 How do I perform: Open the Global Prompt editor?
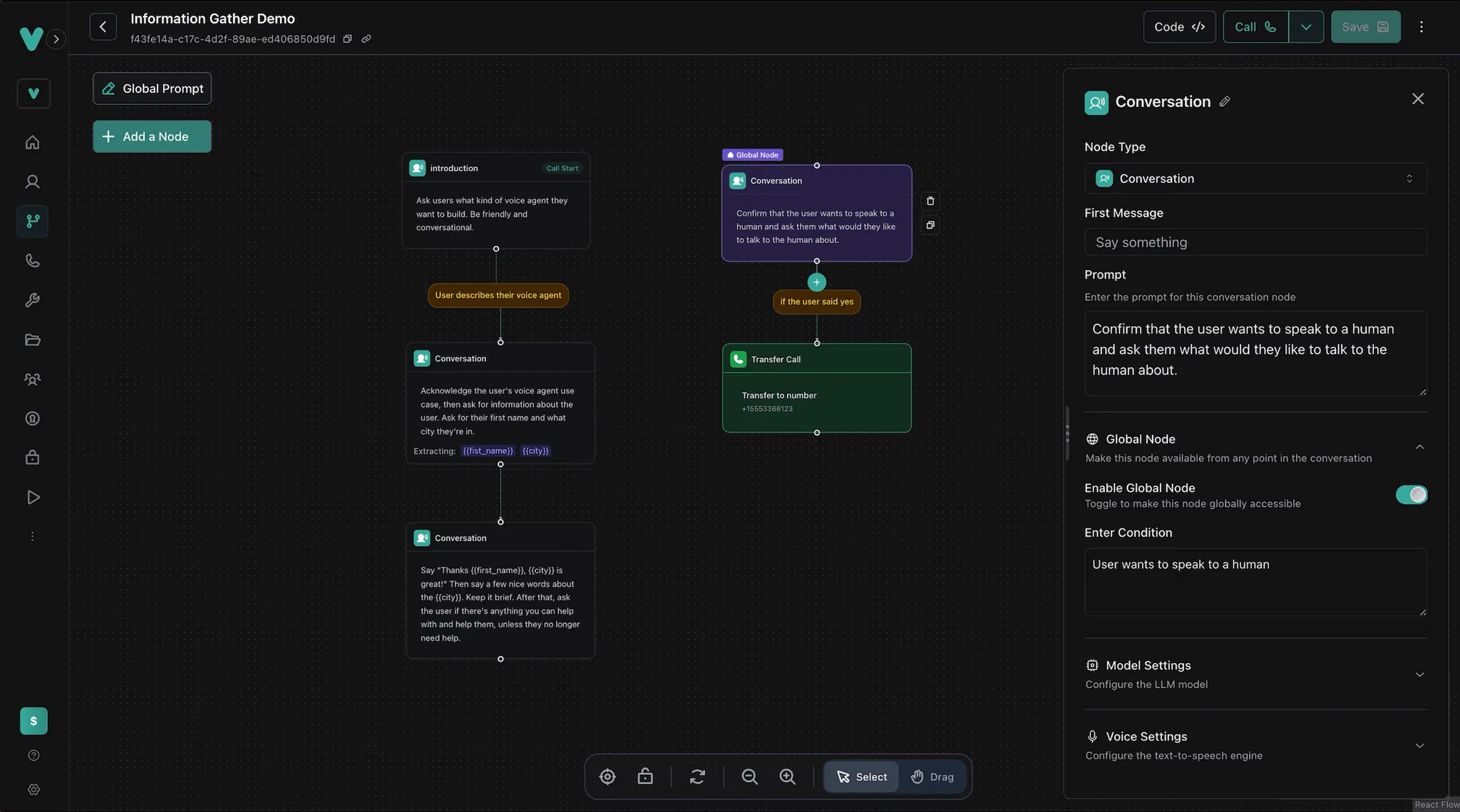(x=152, y=88)
